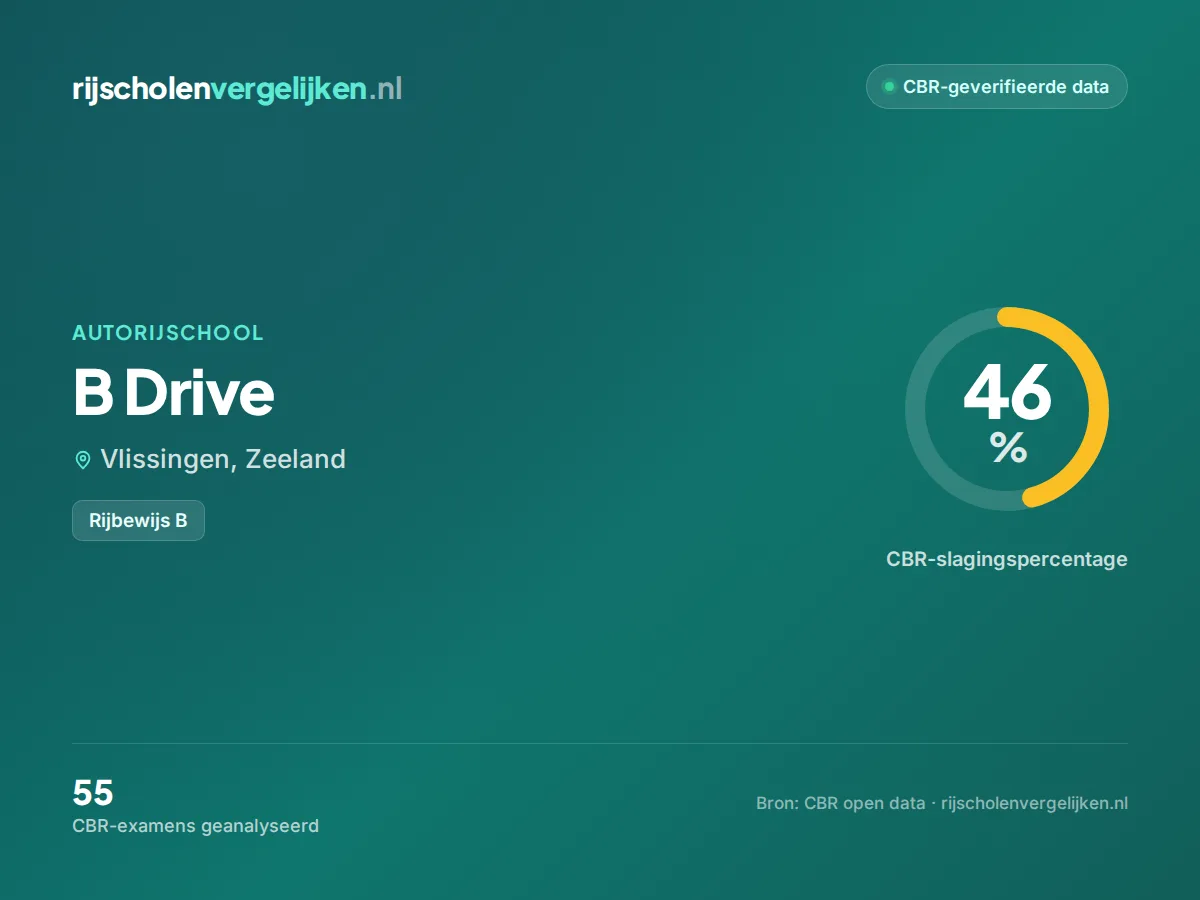This screenshot has width=1200, height=900.
Task: Click the Bron: CBR open data source text
Action: 942,803
